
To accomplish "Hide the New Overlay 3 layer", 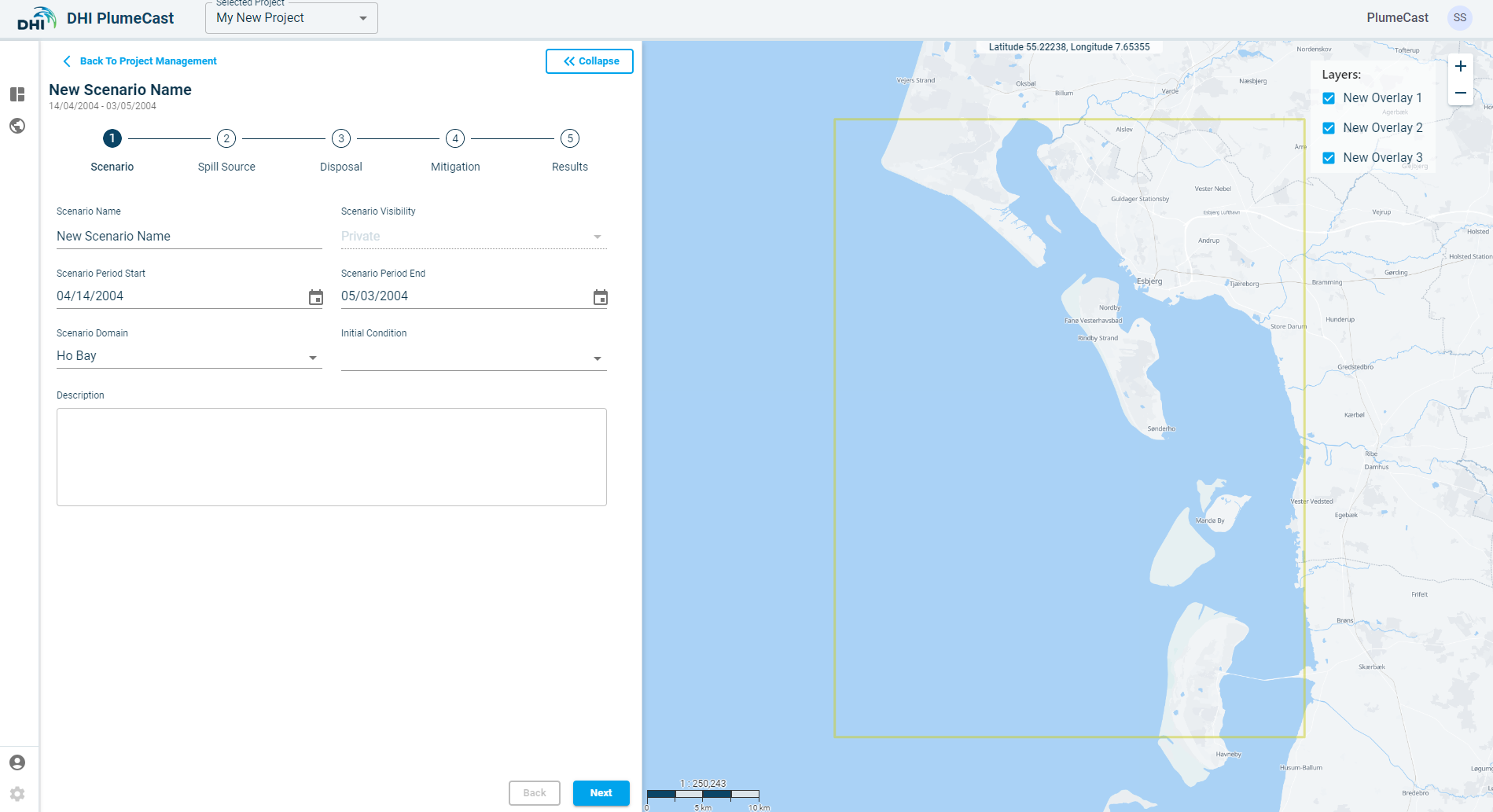I will (1329, 158).
